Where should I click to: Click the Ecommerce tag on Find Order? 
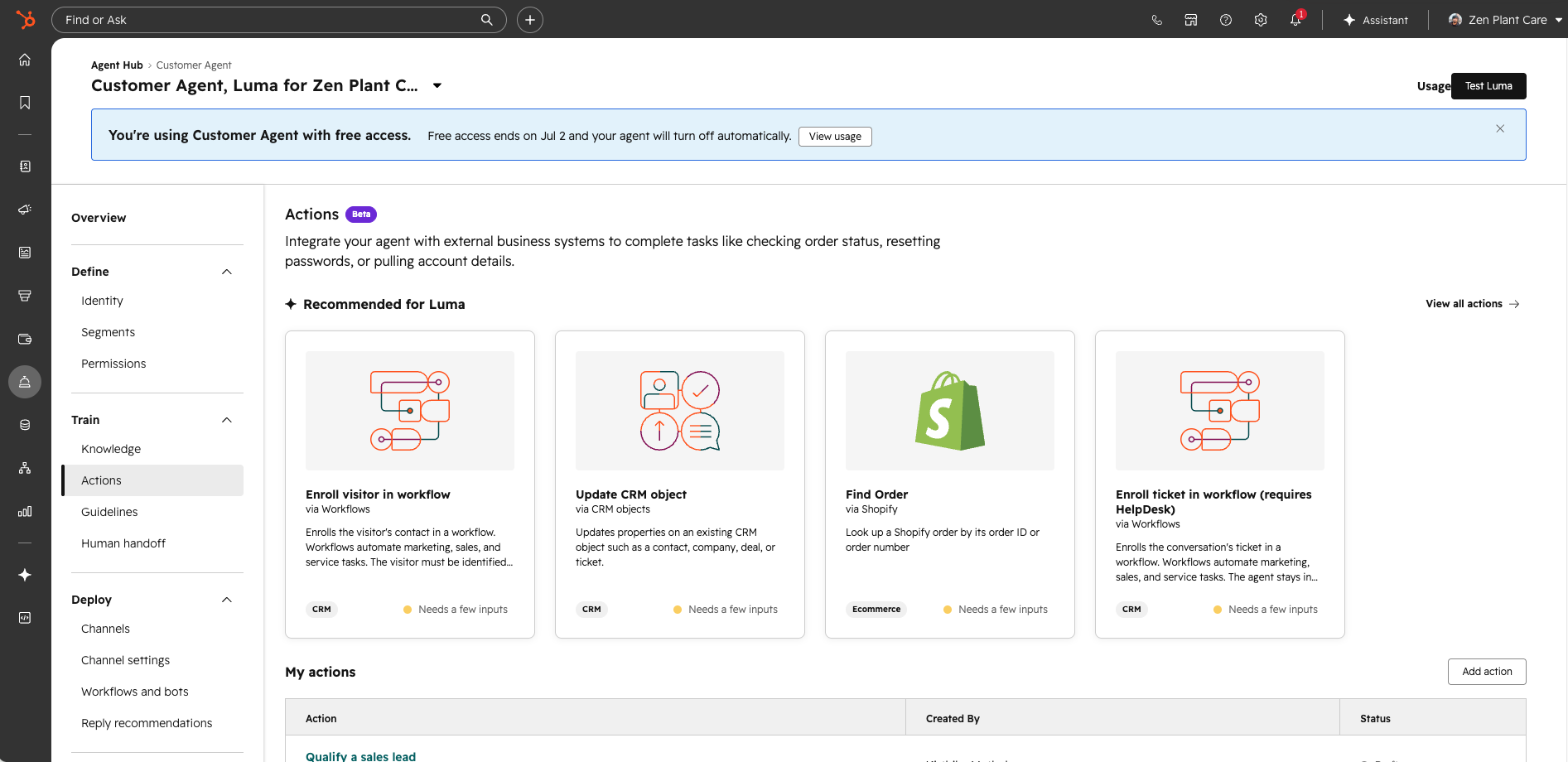(x=876, y=610)
